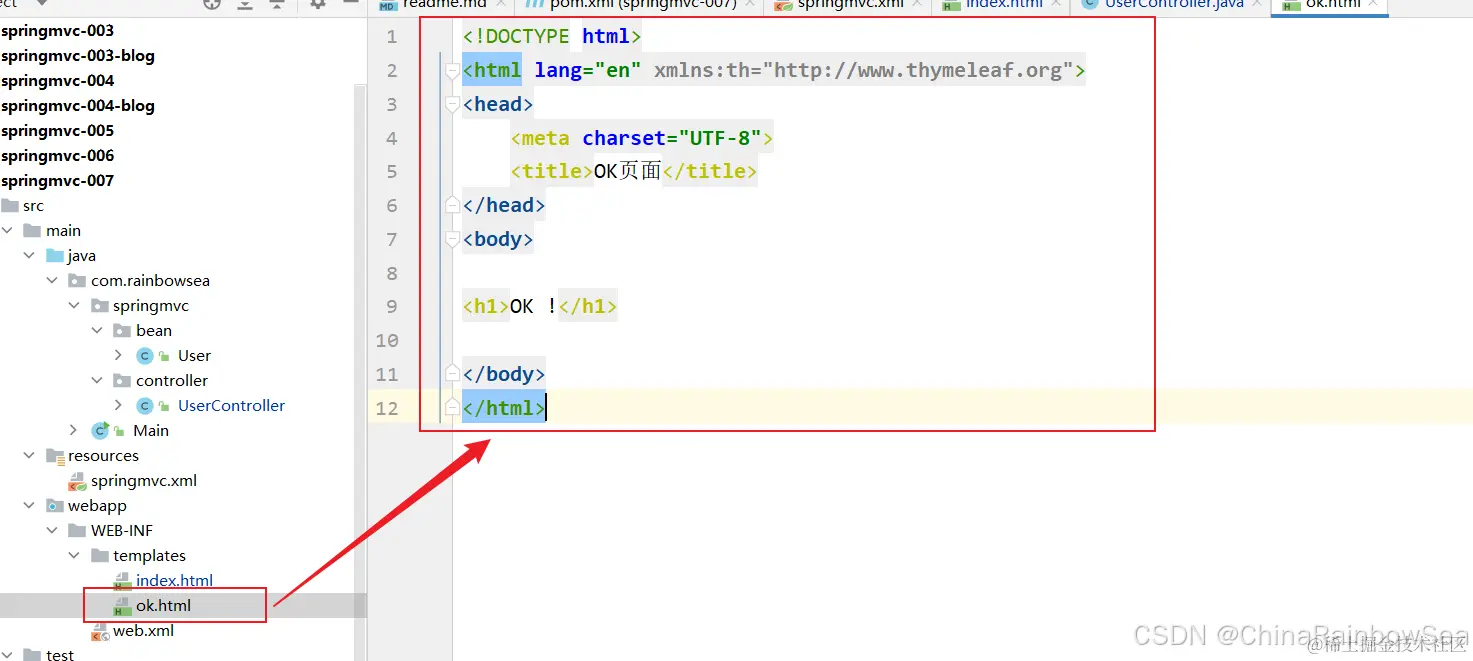1473x661 pixels.
Task: Click the com.rainbowsea package icon
Action: (x=77, y=281)
